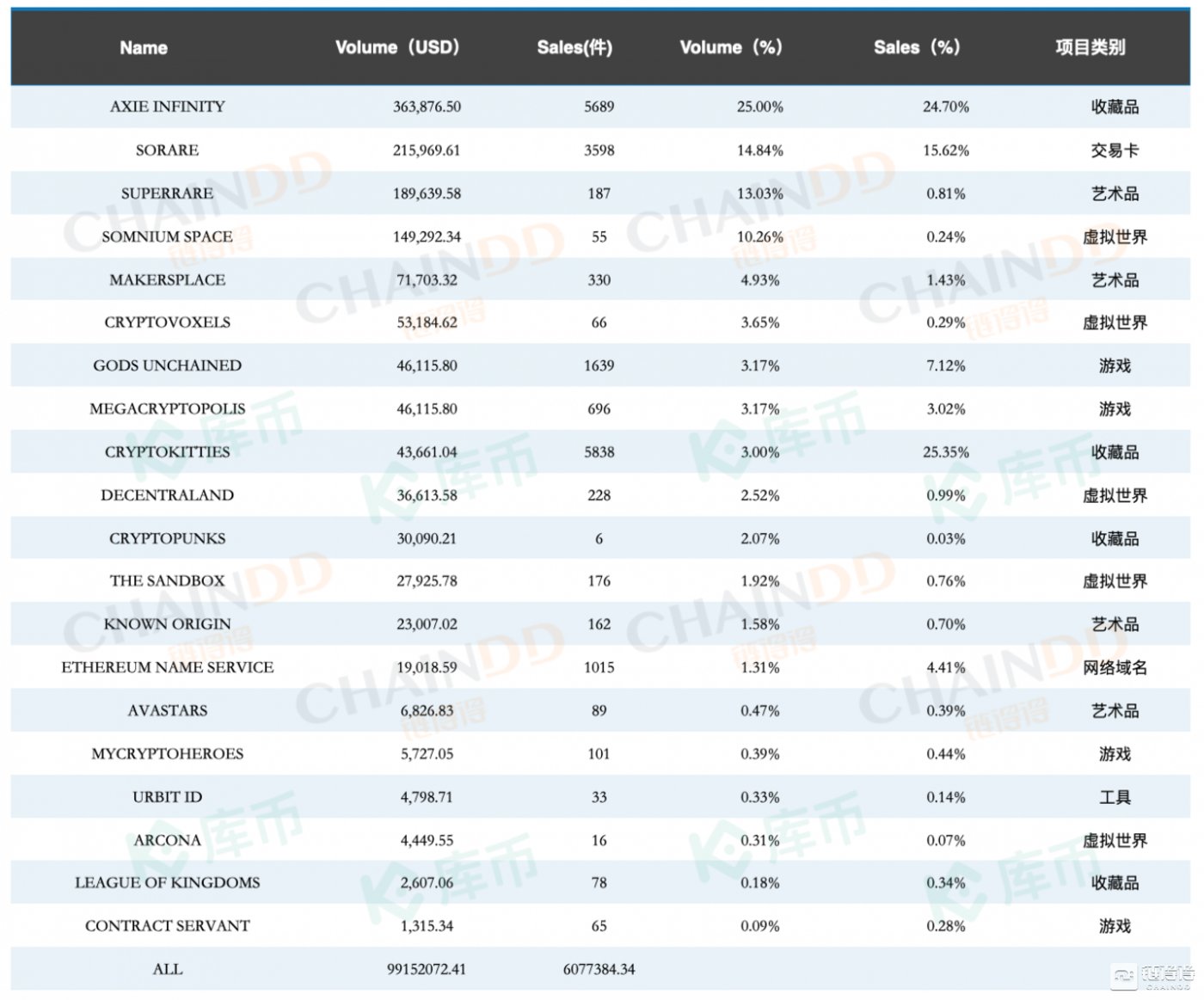The height and width of the screenshot is (1000, 1204).
Task: Click the Sales (%) column header
Action: tap(917, 47)
